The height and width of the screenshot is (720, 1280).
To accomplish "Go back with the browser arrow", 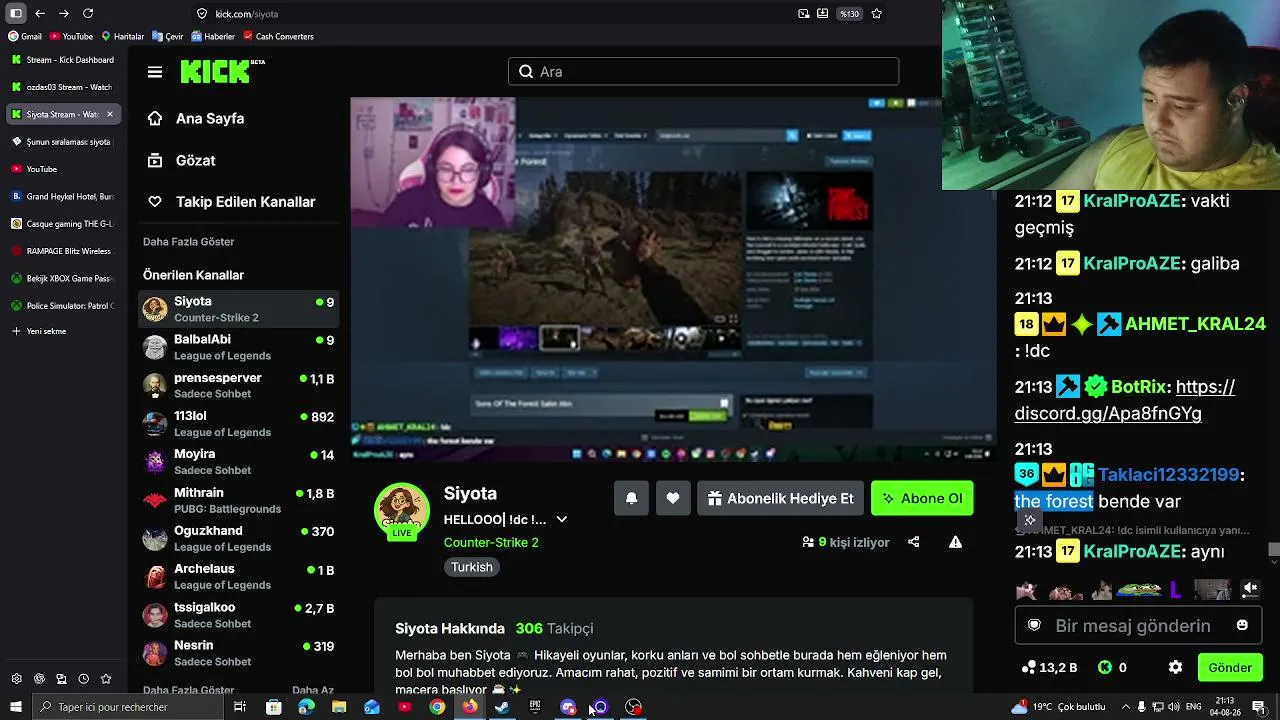I will click(40, 13).
